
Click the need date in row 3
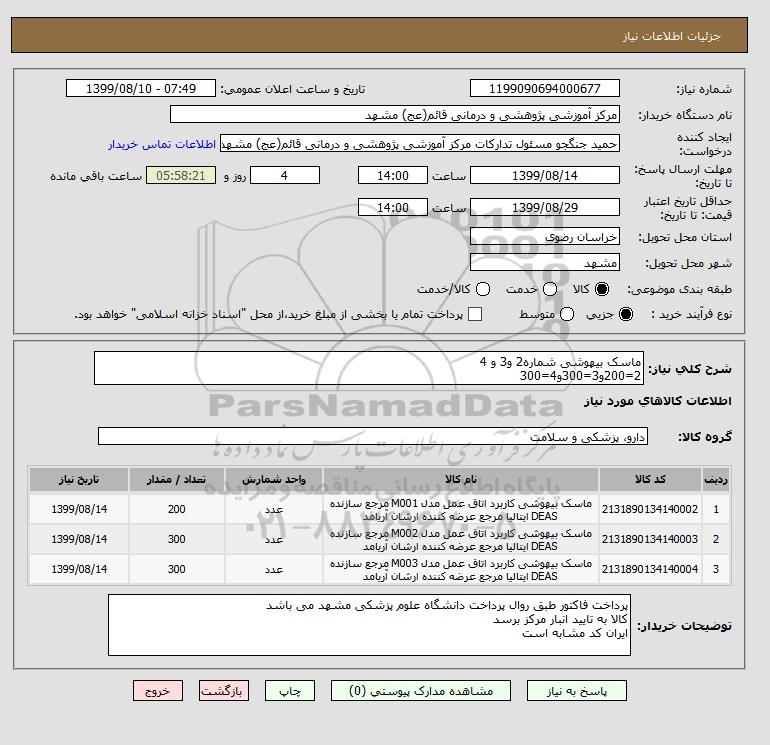(79, 569)
